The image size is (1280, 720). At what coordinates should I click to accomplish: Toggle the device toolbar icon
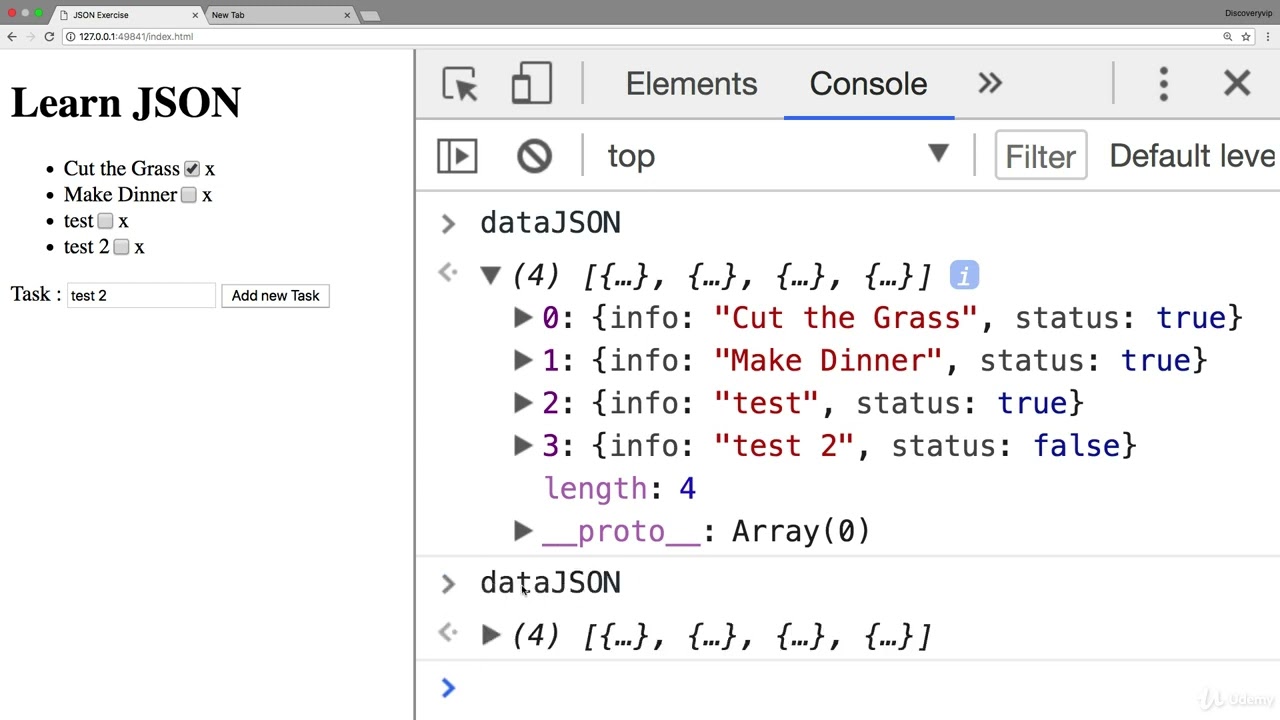[532, 84]
